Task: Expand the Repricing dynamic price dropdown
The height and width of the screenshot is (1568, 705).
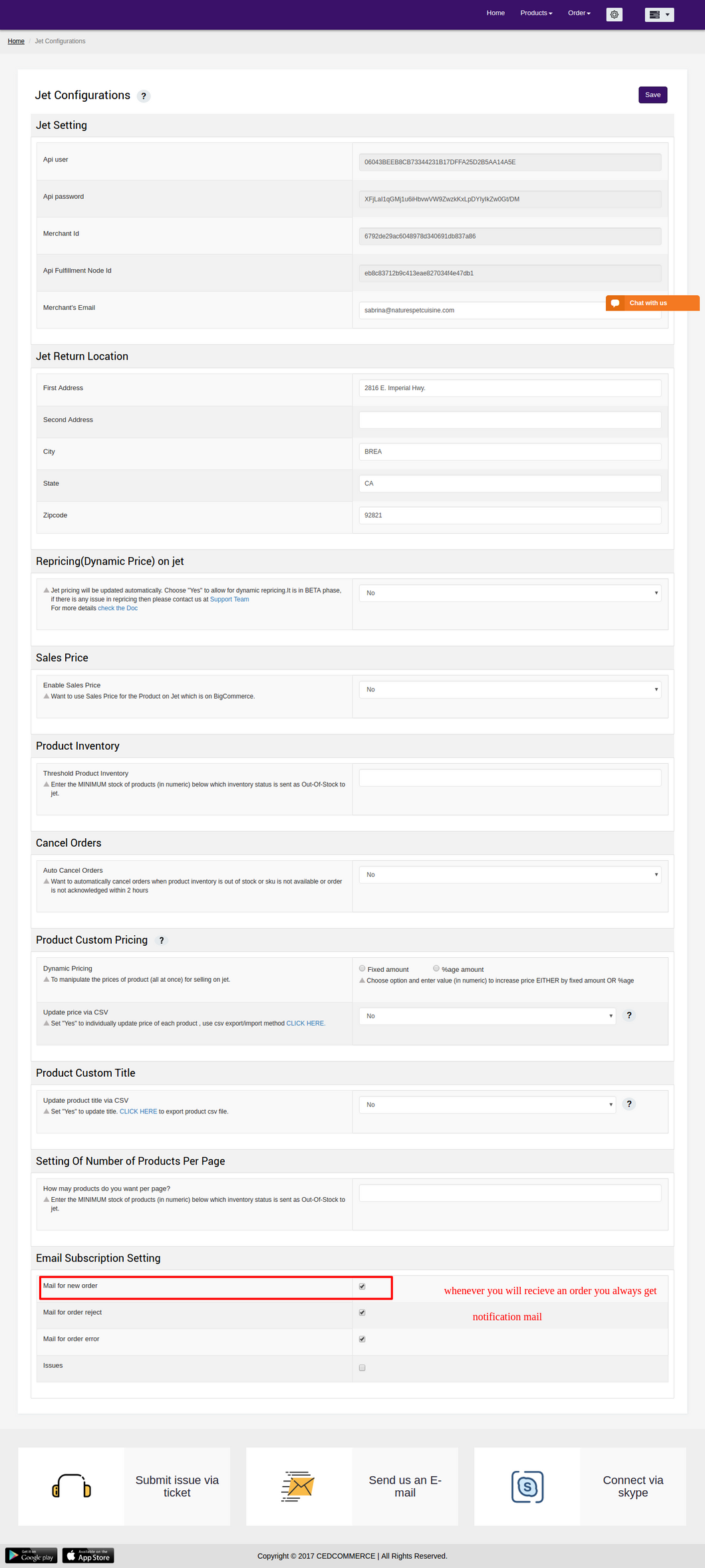Action: 509,593
